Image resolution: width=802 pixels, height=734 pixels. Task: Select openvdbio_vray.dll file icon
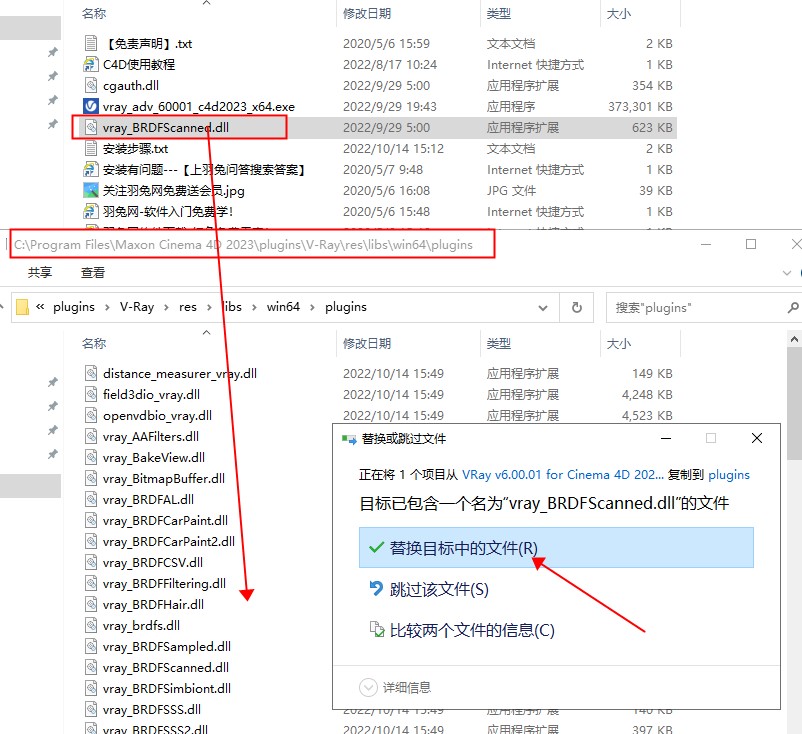click(x=91, y=415)
